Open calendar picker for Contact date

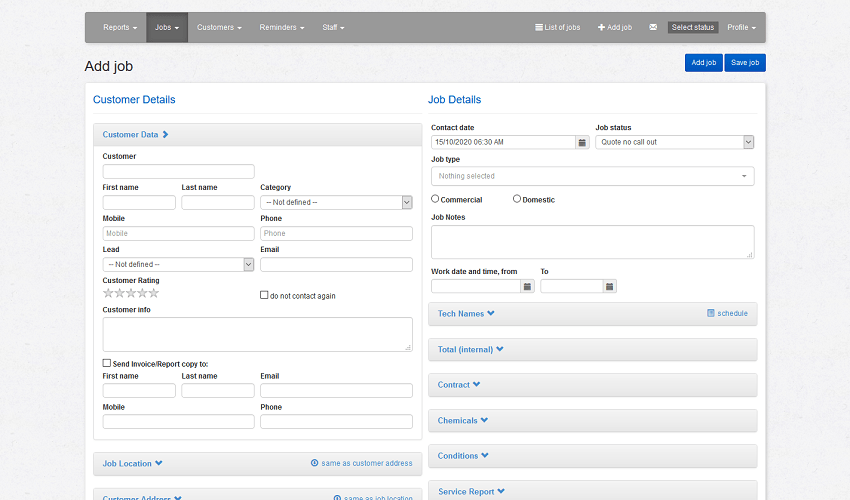(x=582, y=142)
